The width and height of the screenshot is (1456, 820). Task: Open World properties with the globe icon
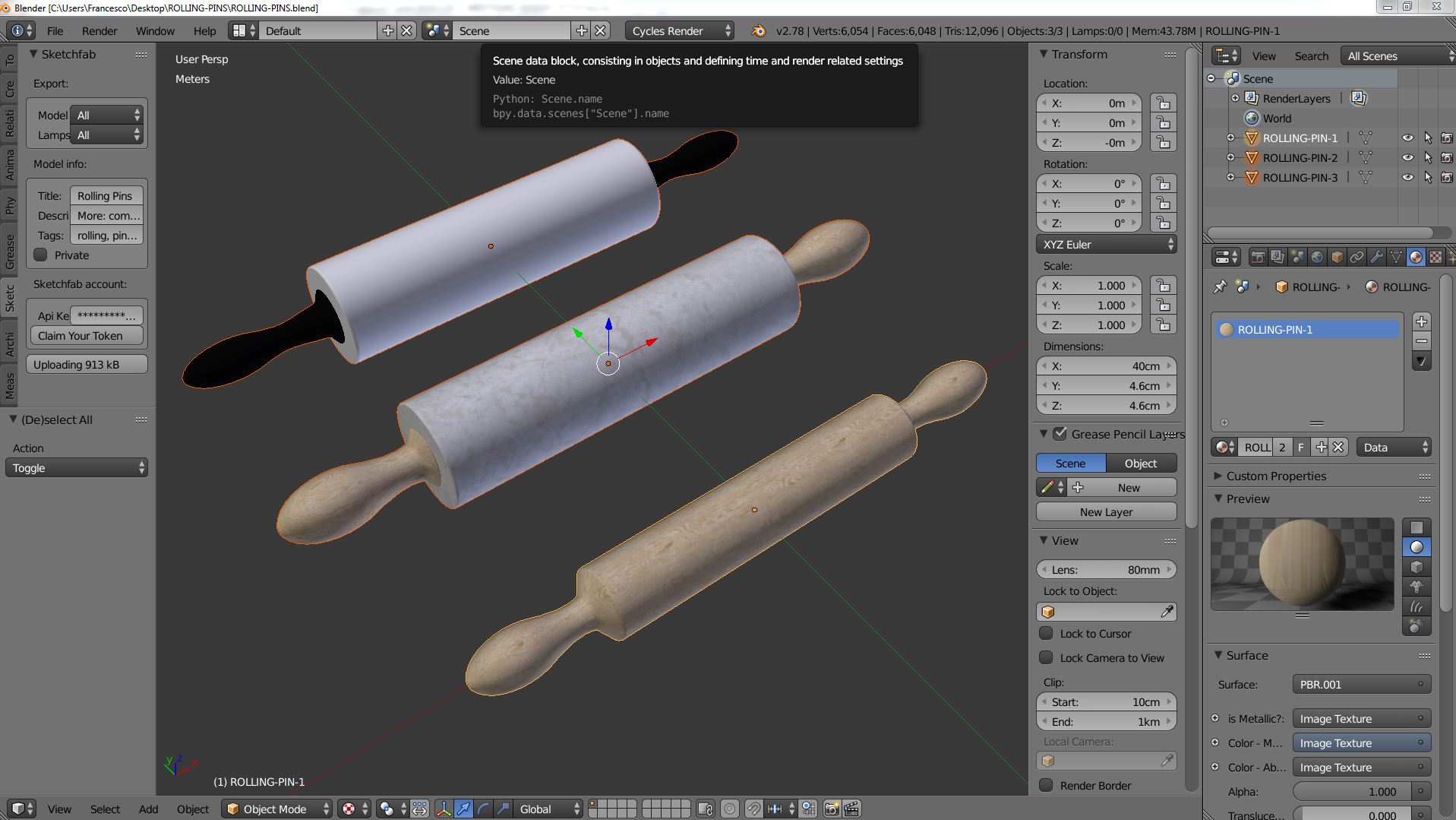click(x=1315, y=258)
